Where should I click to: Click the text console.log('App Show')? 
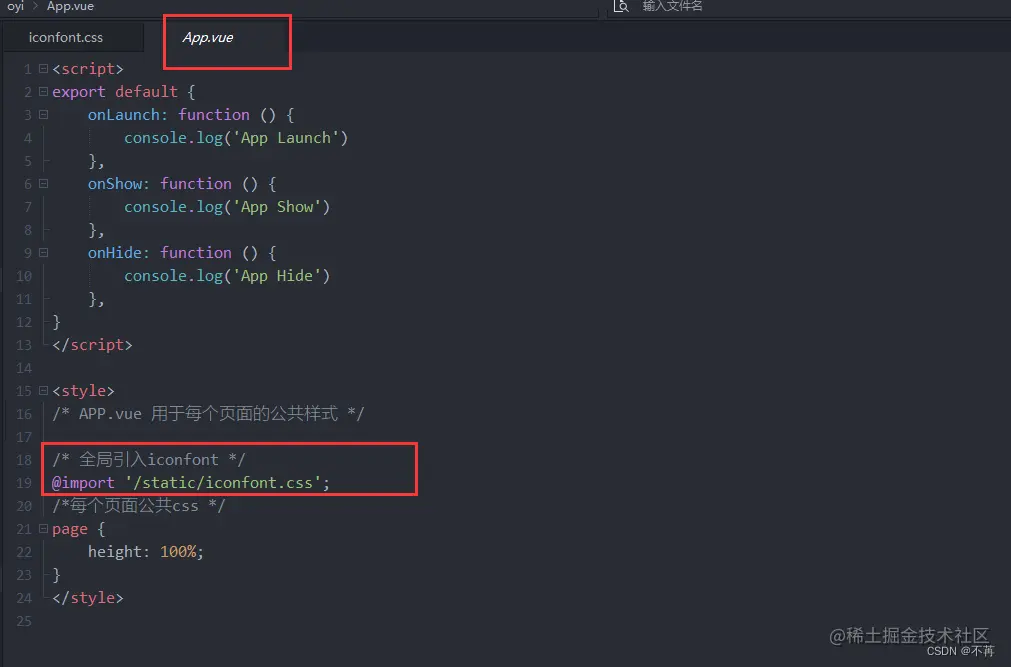tap(227, 207)
